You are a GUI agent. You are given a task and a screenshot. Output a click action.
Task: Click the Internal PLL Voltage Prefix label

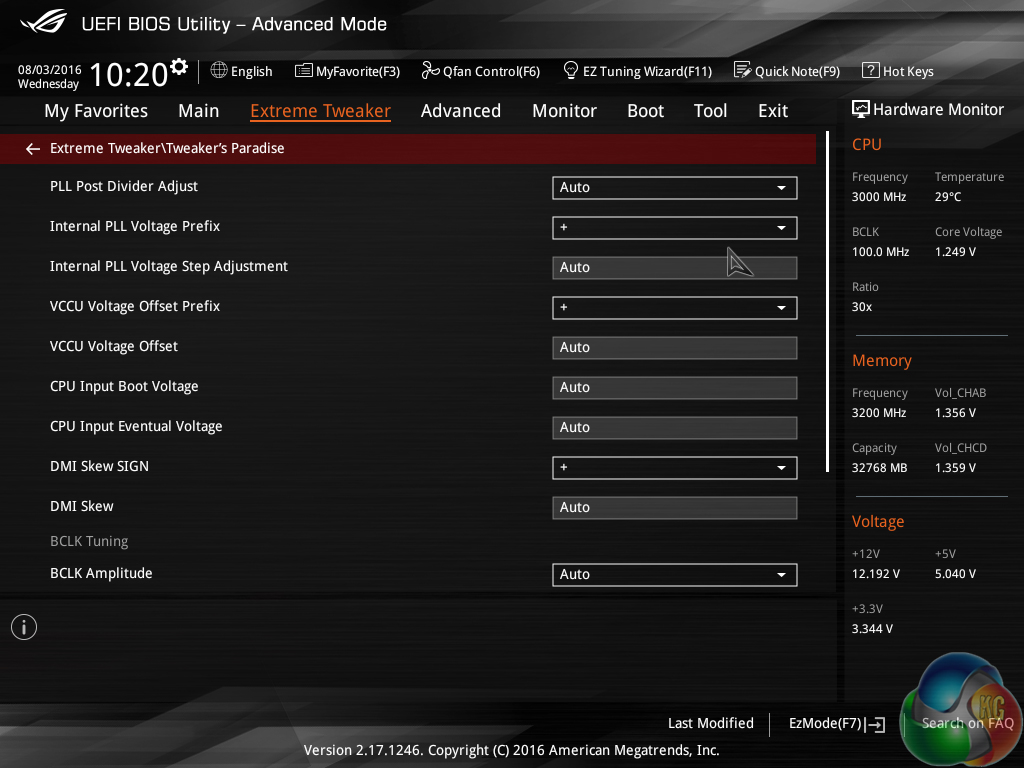click(x=135, y=226)
